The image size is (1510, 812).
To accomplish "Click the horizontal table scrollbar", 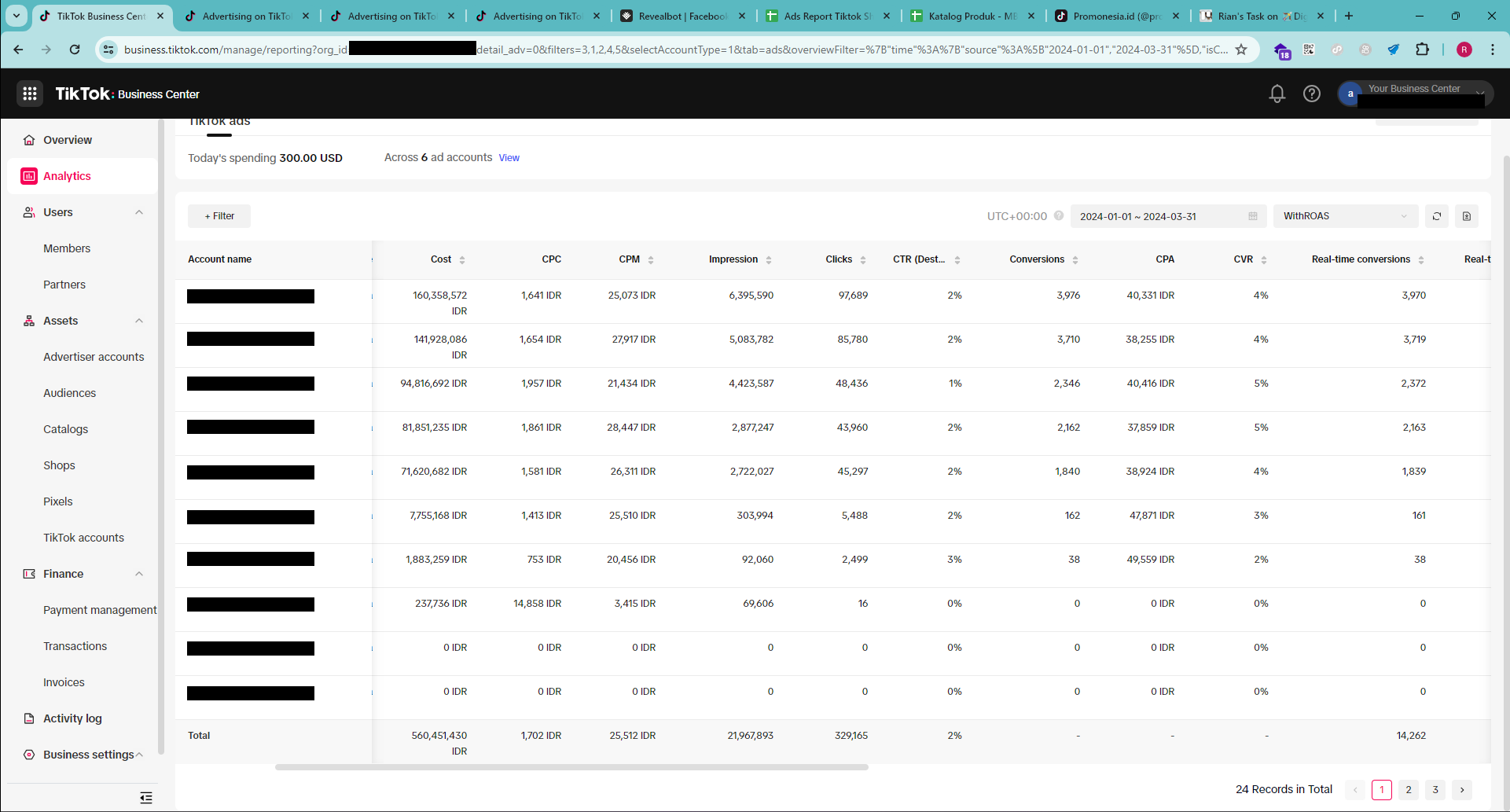I will 571,767.
